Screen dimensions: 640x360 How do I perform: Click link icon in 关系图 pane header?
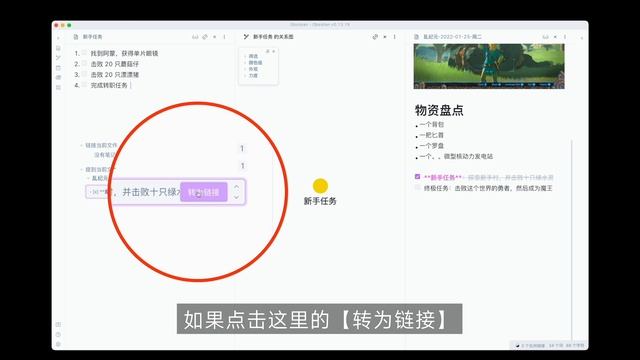point(375,37)
